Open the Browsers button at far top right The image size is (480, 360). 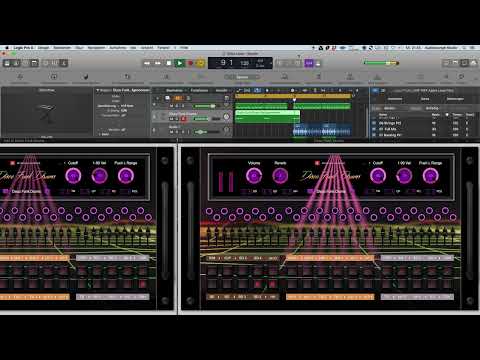(473, 63)
